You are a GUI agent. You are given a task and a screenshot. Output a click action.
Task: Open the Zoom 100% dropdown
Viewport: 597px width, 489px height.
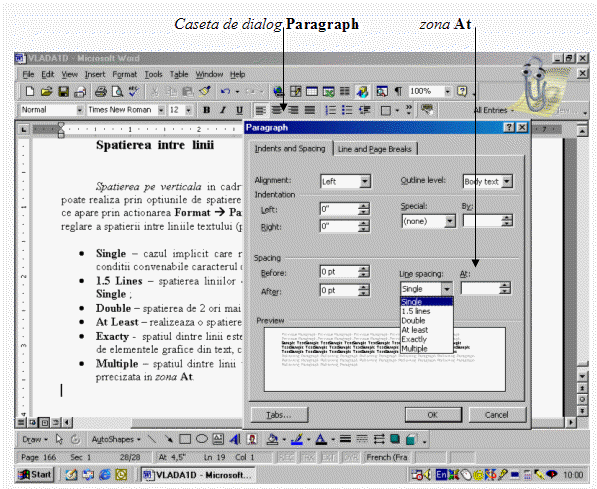pyautogui.click(x=448, y=91)
